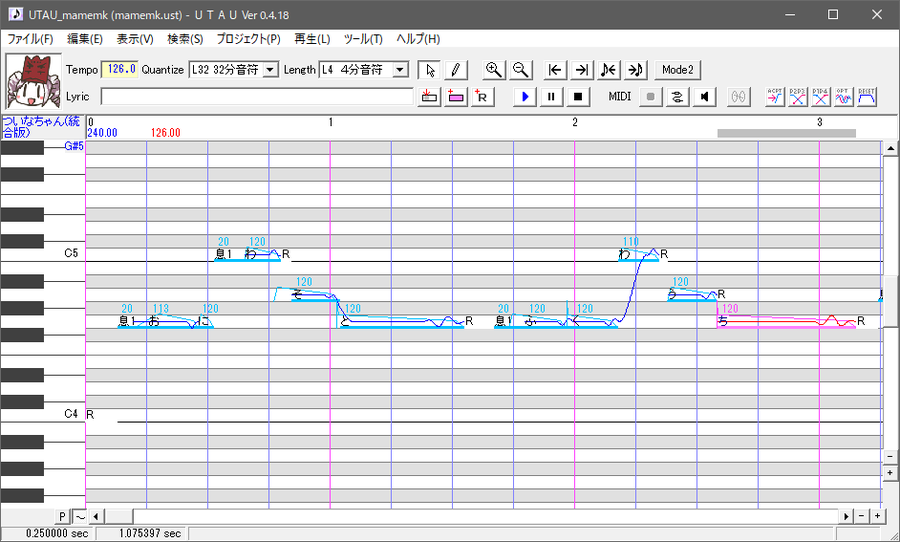Open the ツール(T) menu
The image size is (900, 542).
(363, 39)
